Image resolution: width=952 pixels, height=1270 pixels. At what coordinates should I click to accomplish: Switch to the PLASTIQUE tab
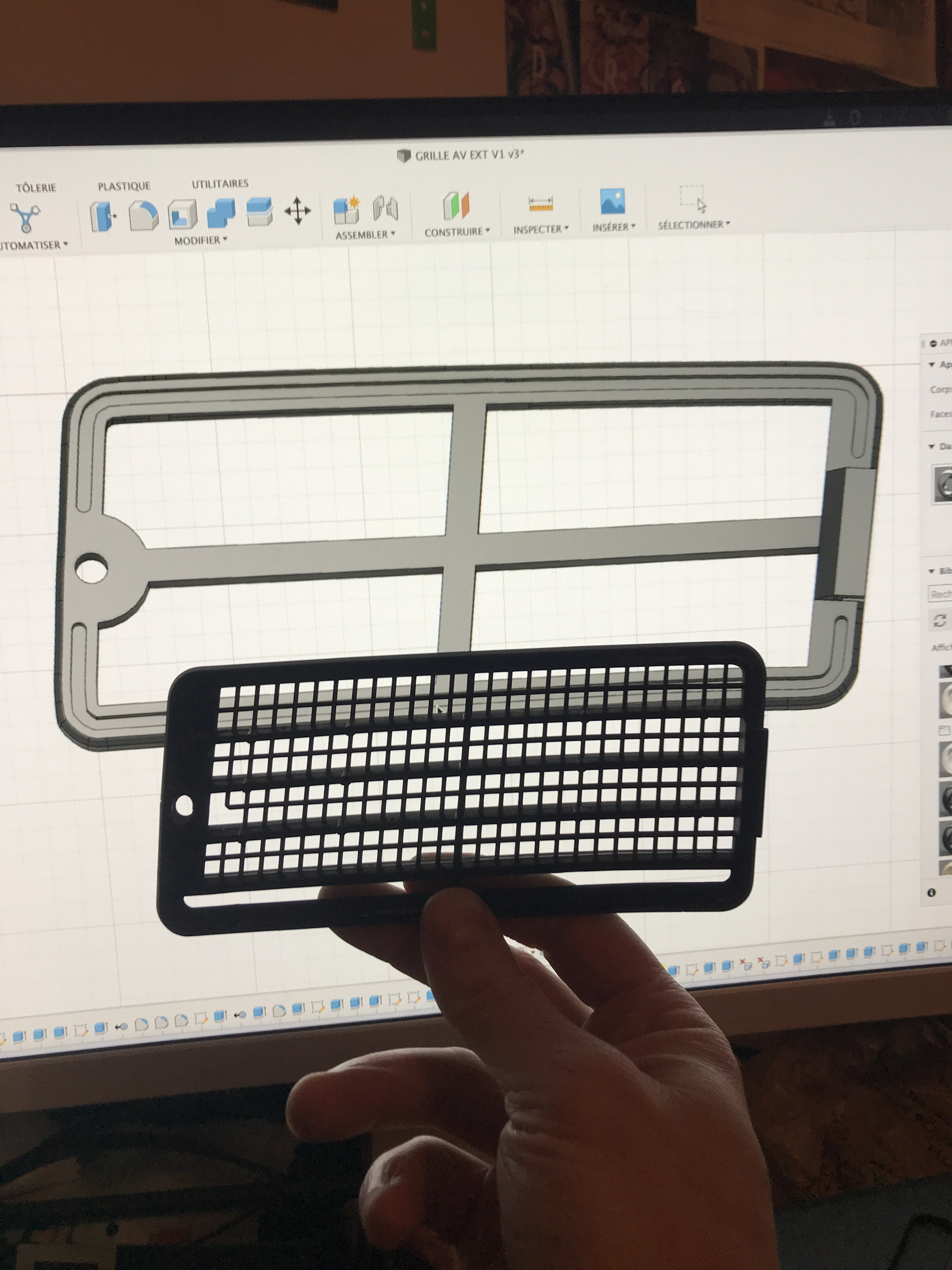124,186
